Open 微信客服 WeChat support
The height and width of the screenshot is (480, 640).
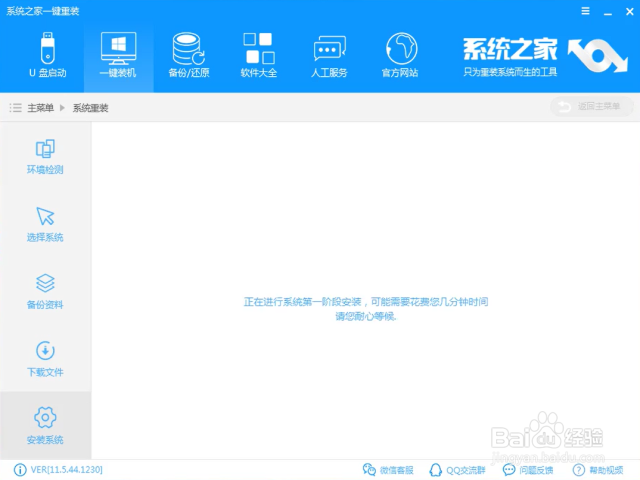pos(388,470)
